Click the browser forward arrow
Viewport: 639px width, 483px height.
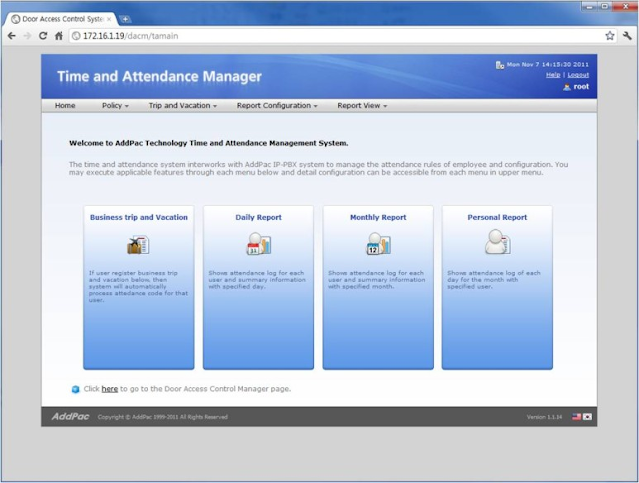coord(27,36)
